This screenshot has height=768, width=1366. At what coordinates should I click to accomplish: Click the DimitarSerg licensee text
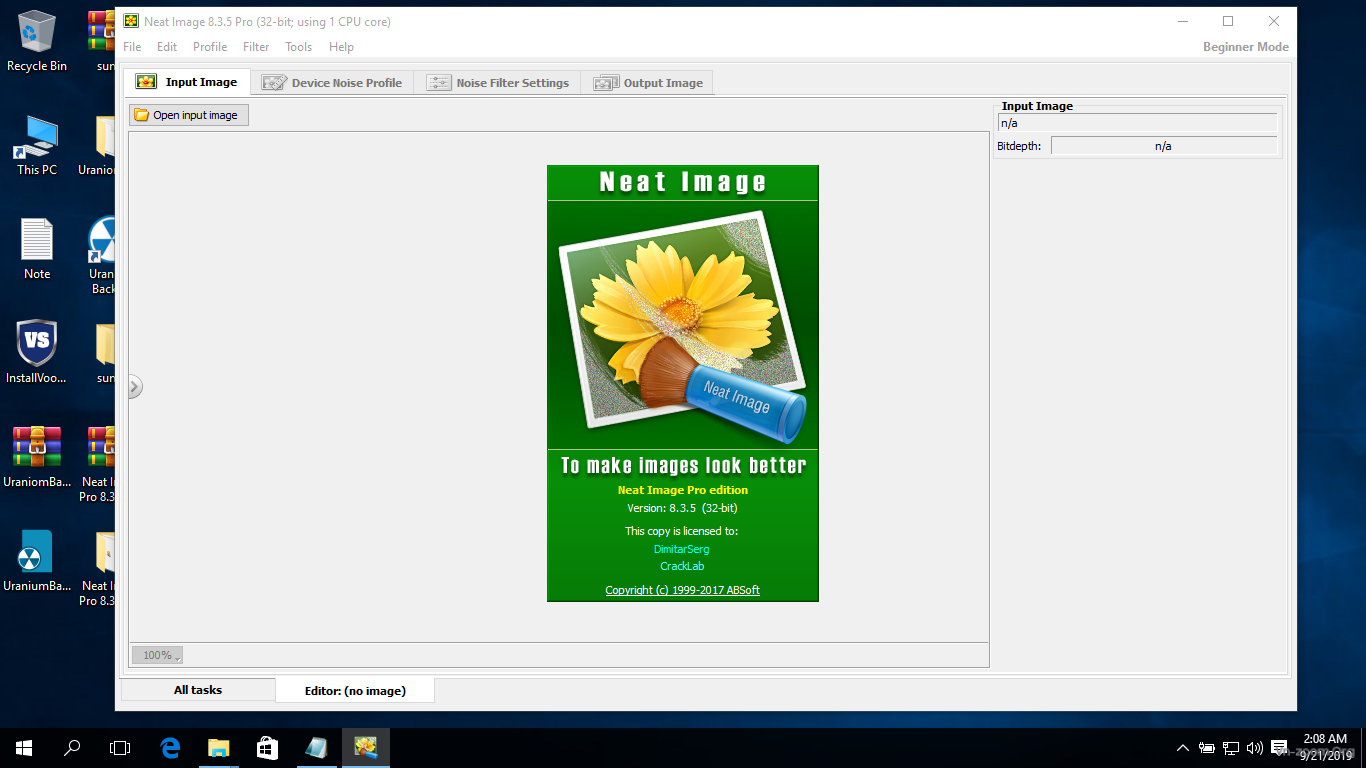point(681,549)
